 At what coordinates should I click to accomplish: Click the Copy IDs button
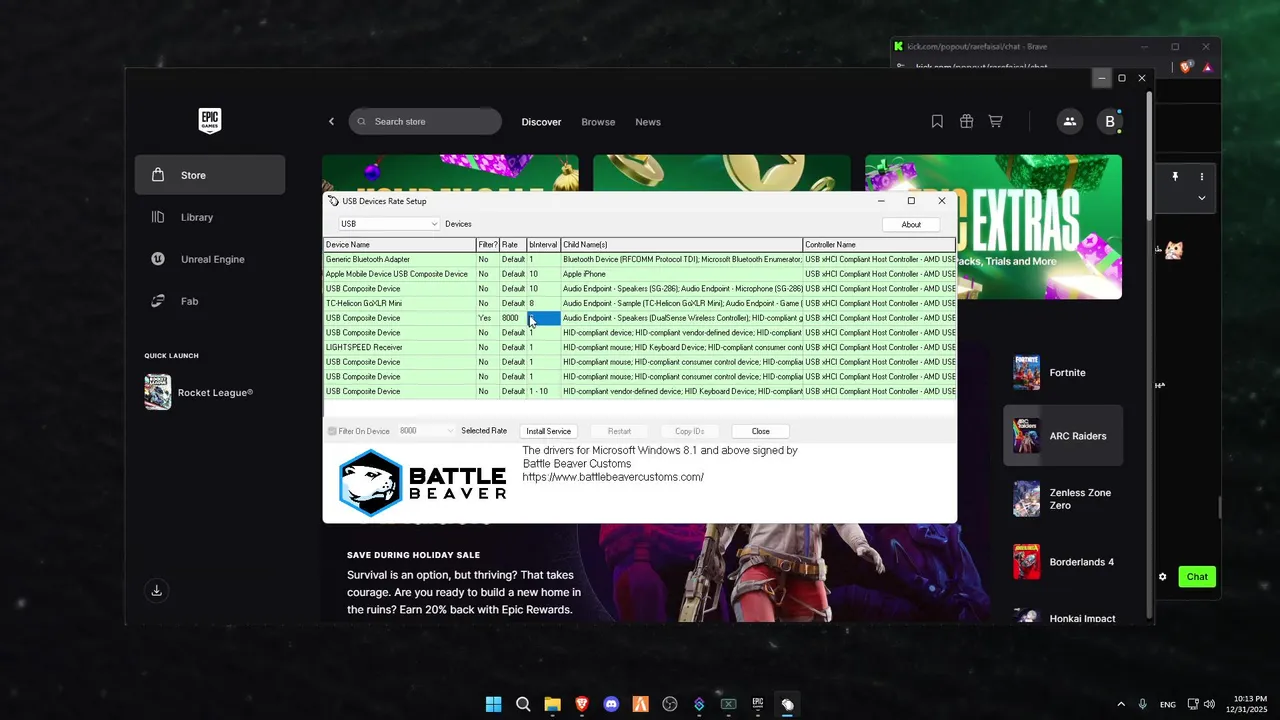coord(690,431)
